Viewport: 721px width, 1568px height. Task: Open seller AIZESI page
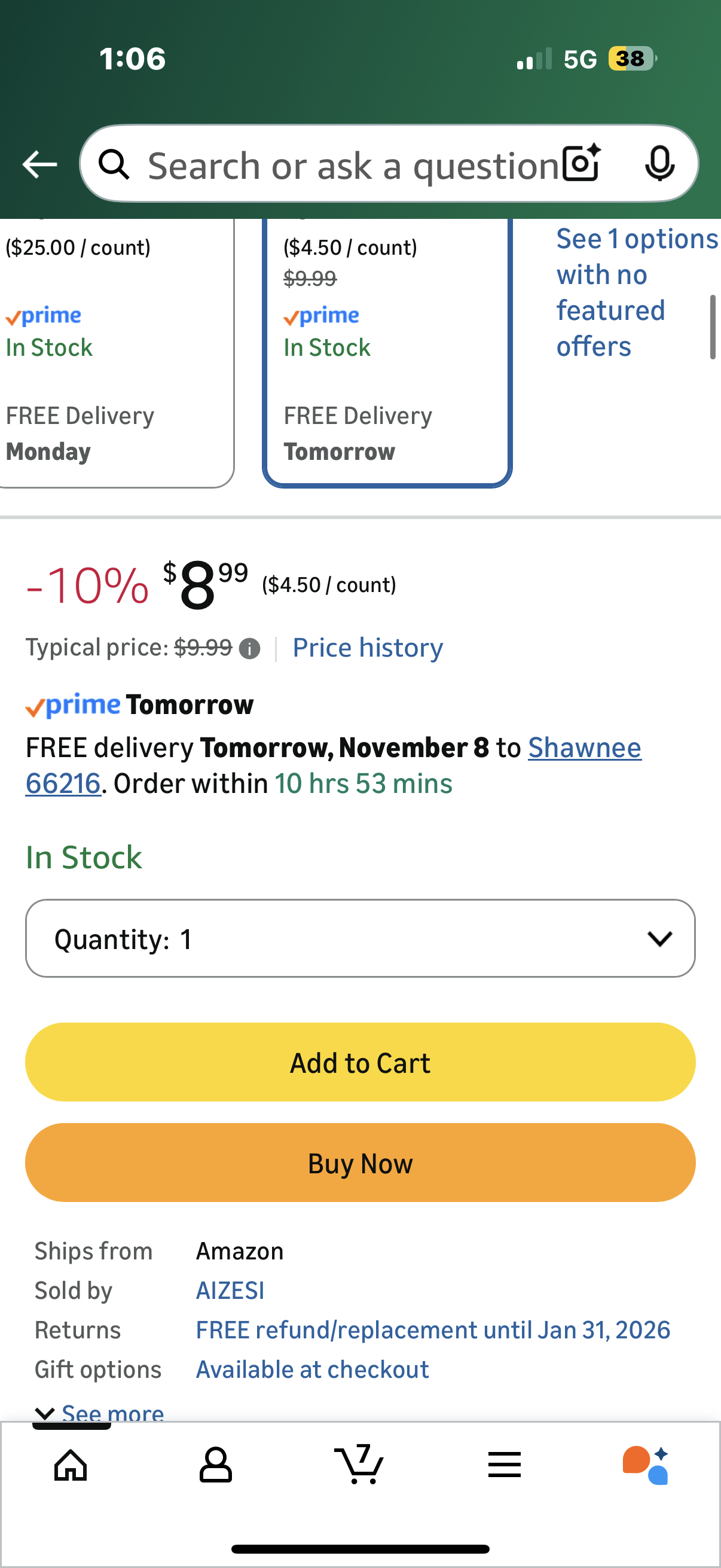coord(230,1291)
